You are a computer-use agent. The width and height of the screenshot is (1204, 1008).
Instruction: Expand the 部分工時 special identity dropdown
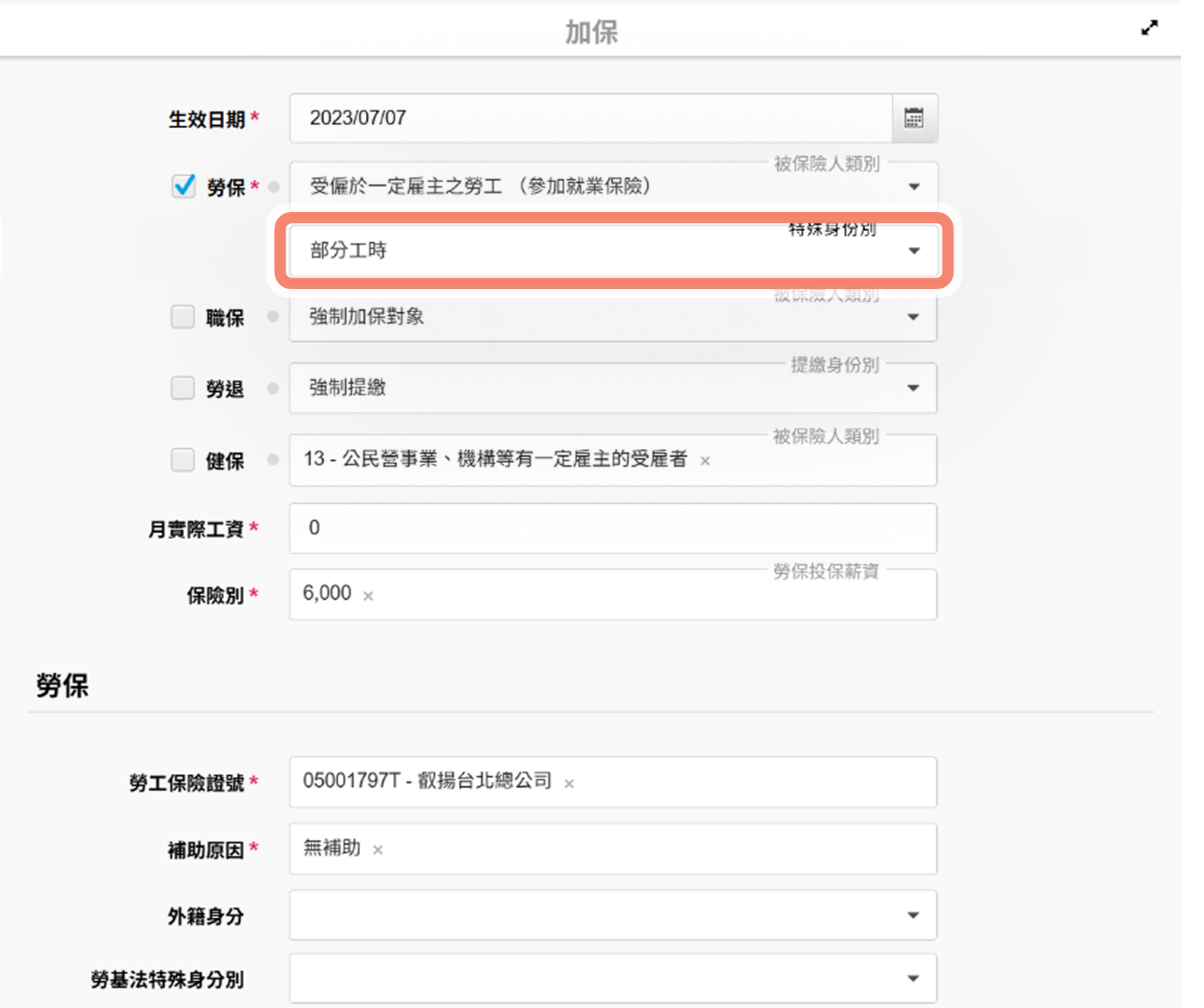[x=913, y=251]
